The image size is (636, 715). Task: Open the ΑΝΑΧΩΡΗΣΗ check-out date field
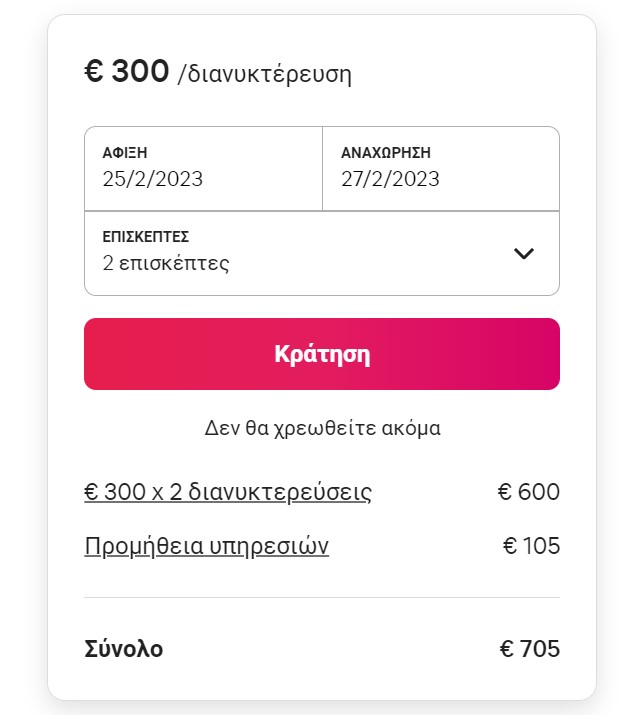pyautogui.click(x=440, y=168)
